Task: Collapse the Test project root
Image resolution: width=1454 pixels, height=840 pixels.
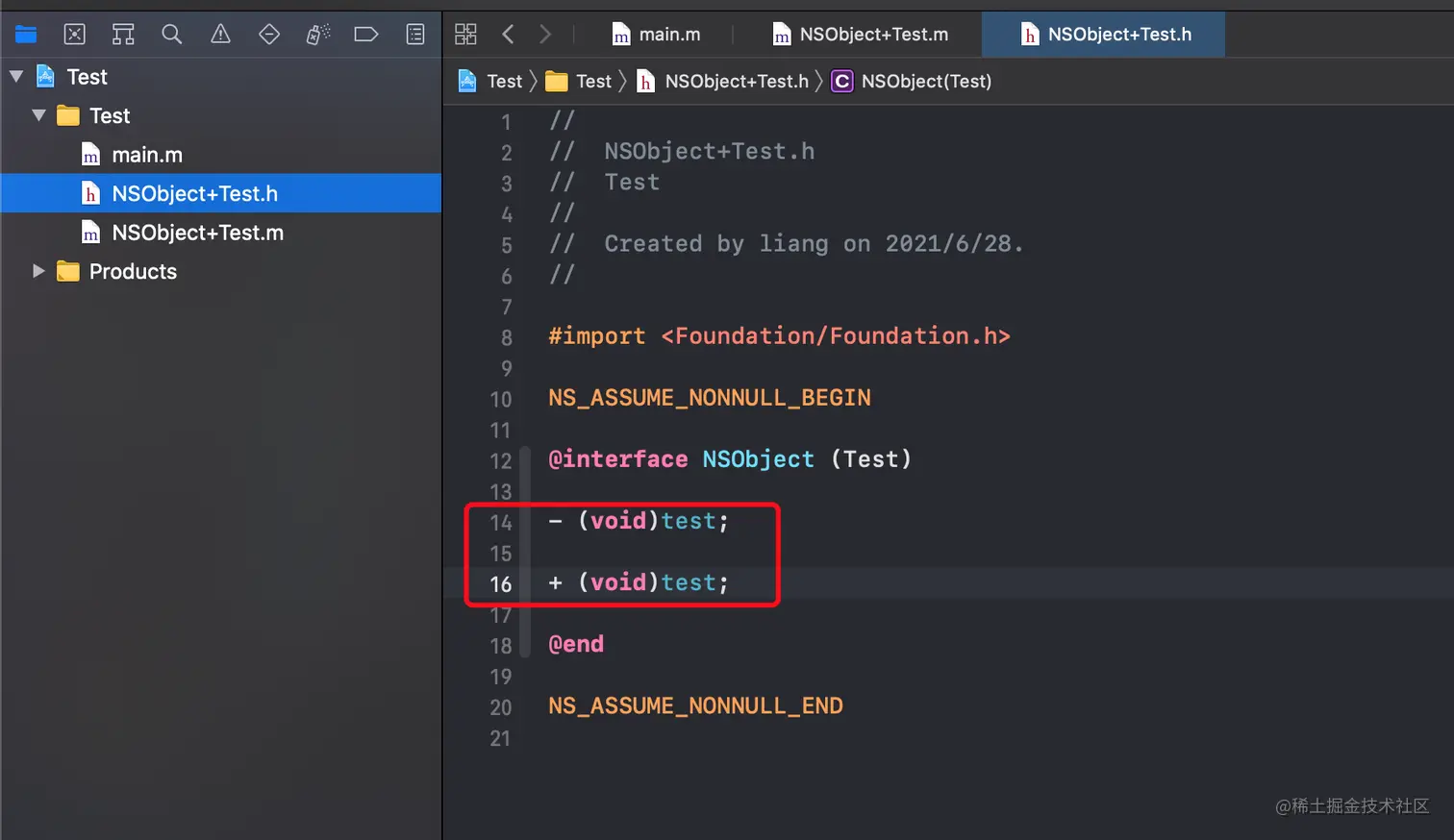Action: coord(16,77)
